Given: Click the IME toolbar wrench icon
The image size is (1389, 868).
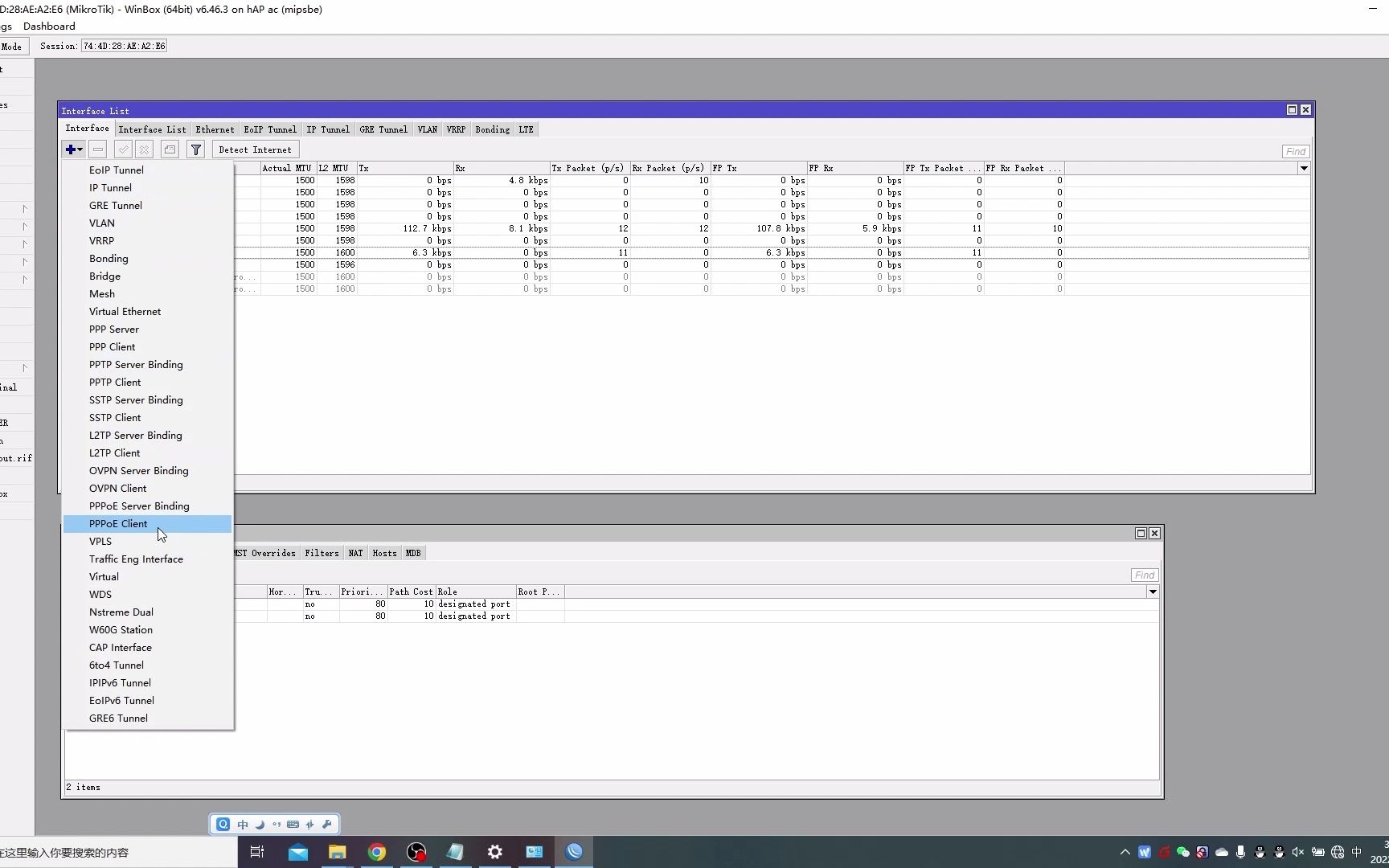Looking at the screenshot, I should [x=327, y=824].
